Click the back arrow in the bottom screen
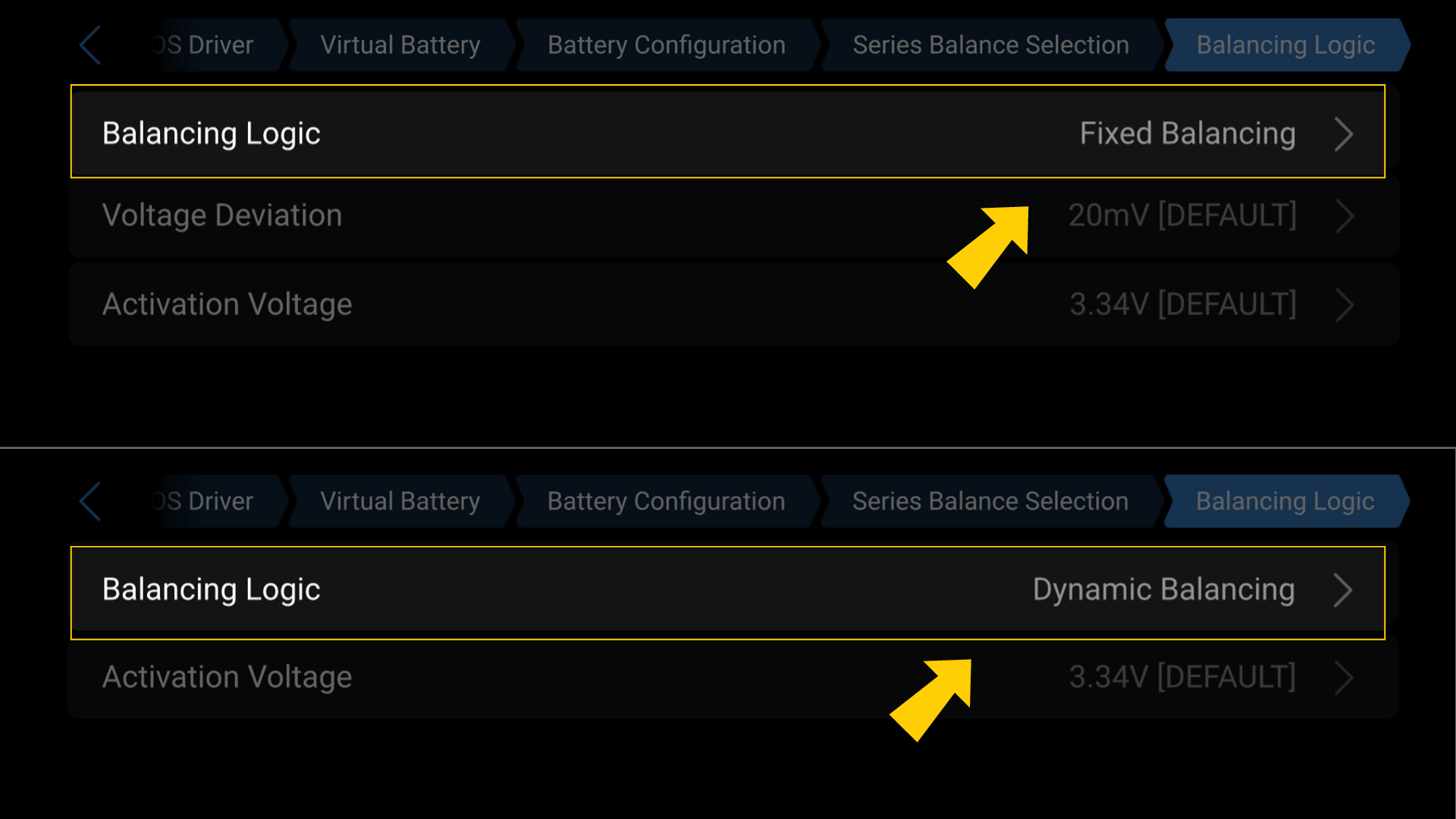 point(89,500)
